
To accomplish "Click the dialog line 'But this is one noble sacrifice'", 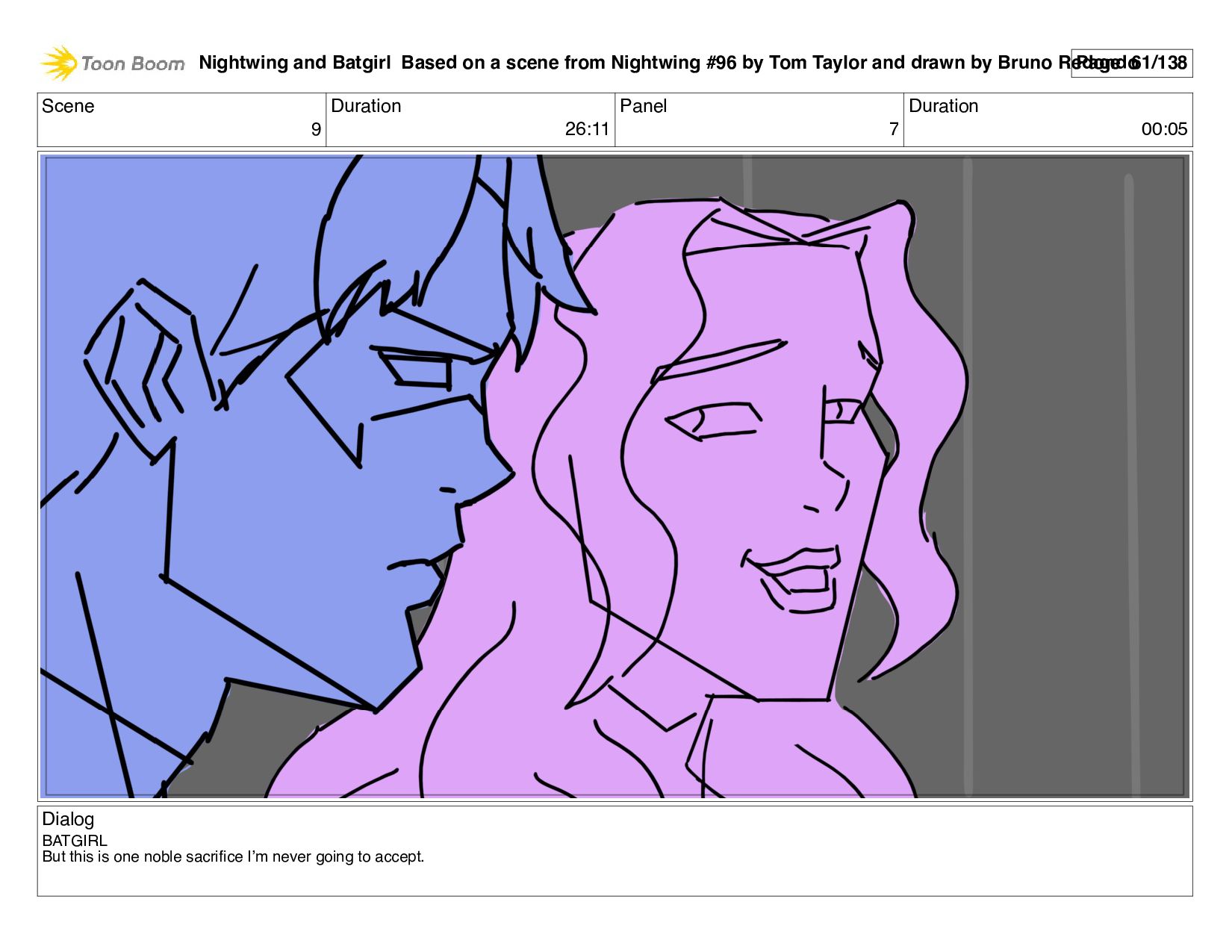I will (x=143, y=856).
